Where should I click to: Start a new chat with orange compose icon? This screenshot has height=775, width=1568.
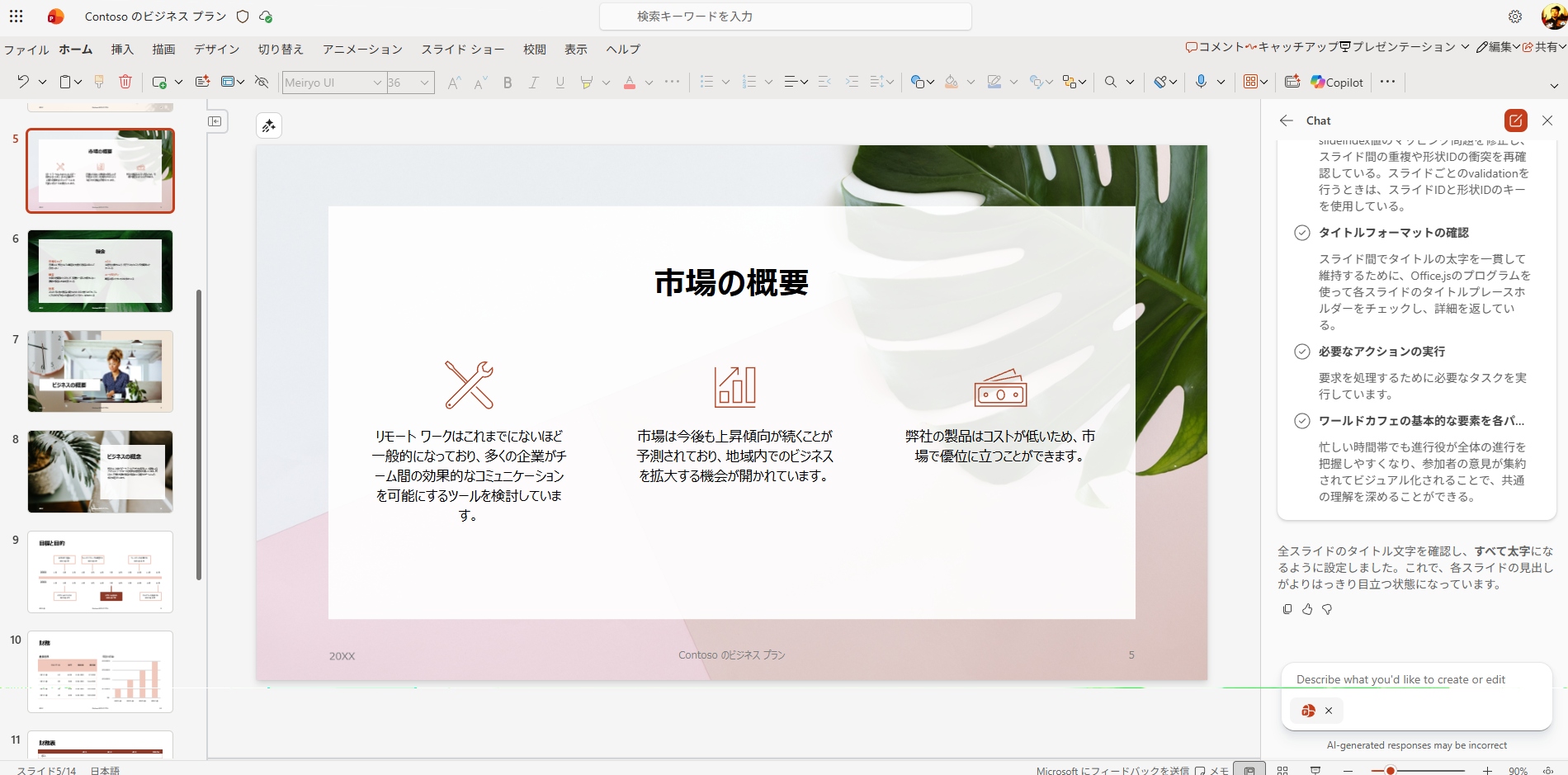tap(1515, 121)
